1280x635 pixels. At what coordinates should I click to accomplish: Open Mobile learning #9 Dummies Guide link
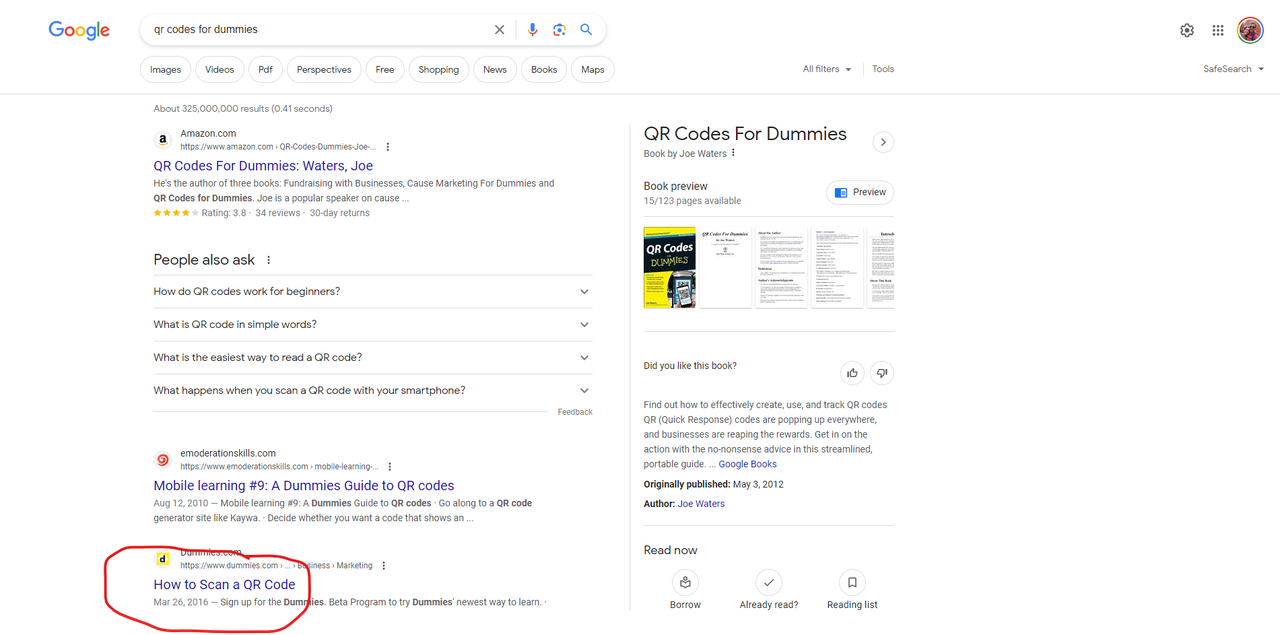pyautogui.click(x=304, y=486)
